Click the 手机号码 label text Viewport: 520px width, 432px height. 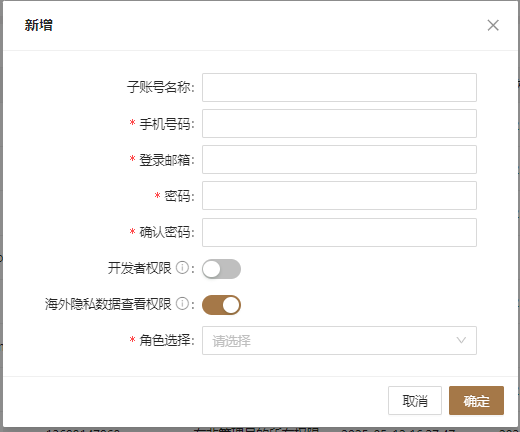(x=167, y=124)
